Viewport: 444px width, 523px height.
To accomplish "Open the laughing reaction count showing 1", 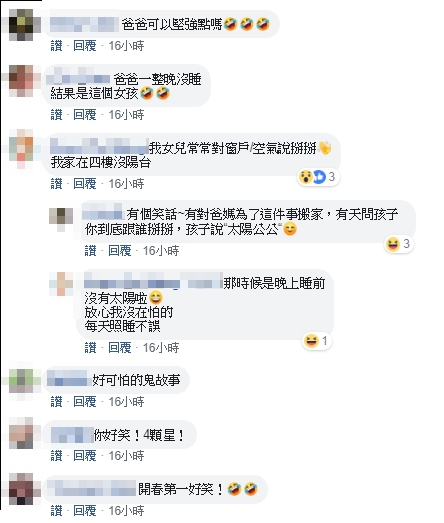I will click(317, 341).
